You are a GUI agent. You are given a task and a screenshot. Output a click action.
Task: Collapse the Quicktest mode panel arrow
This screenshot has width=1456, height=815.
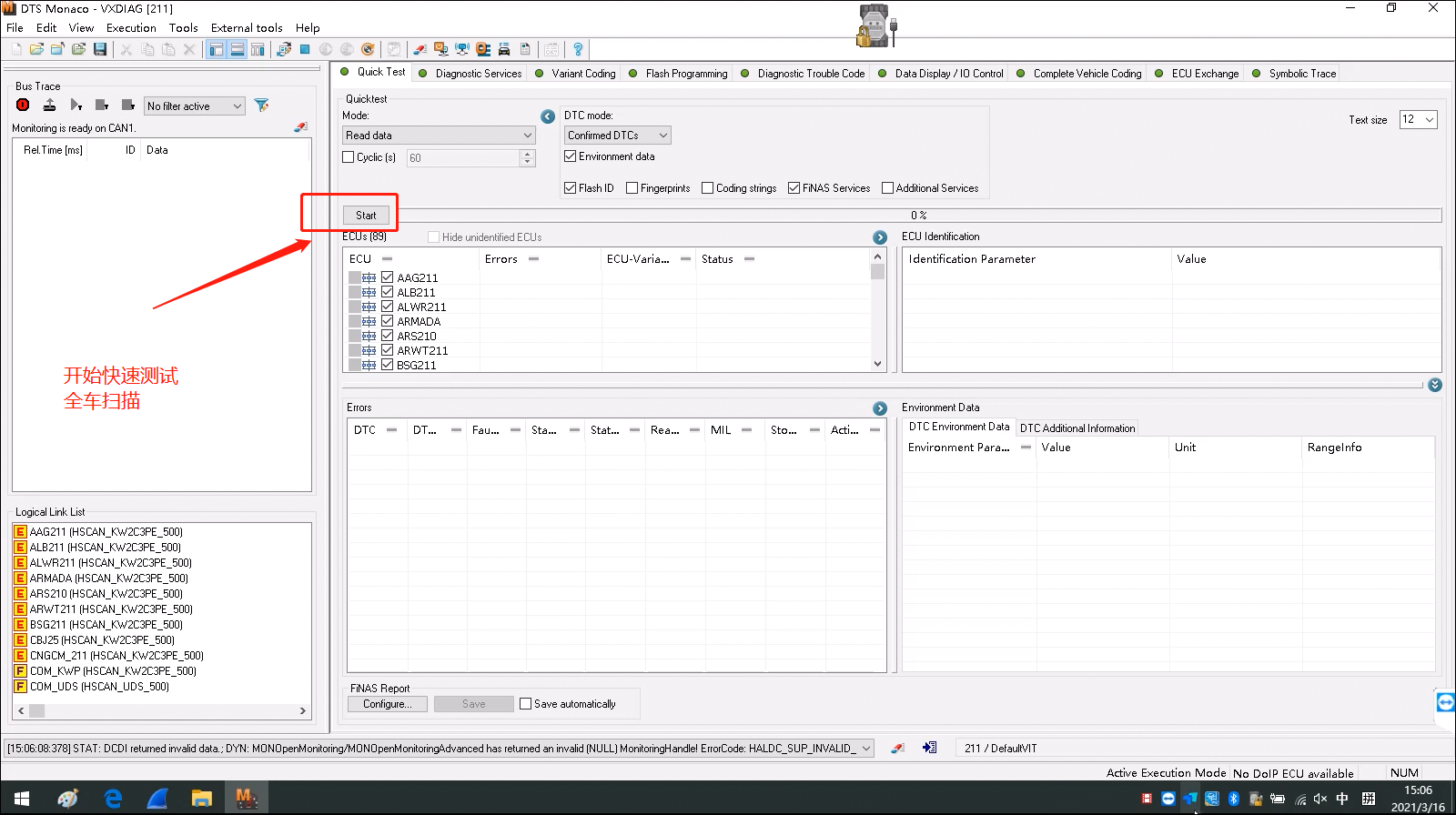(x=548, y=116)
